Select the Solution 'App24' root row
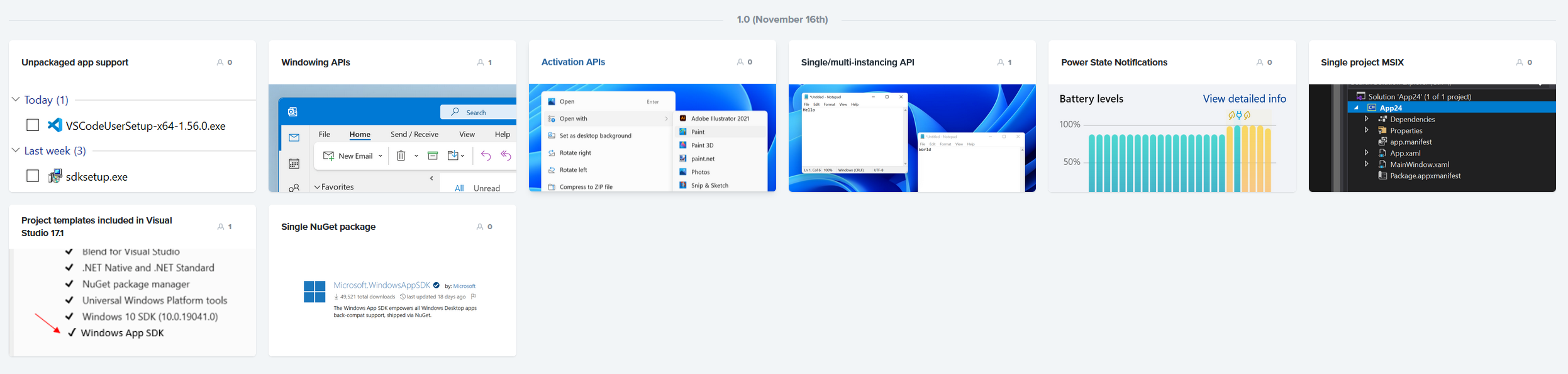The image size is (1568, 374). (1420, 96)
